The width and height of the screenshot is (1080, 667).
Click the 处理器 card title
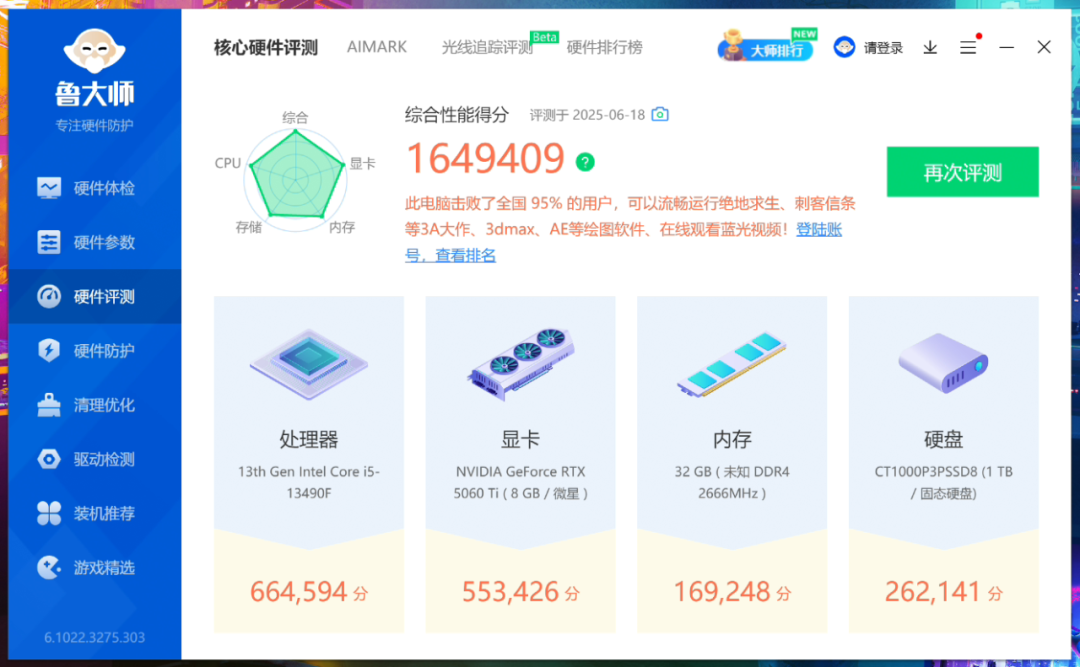309,439
